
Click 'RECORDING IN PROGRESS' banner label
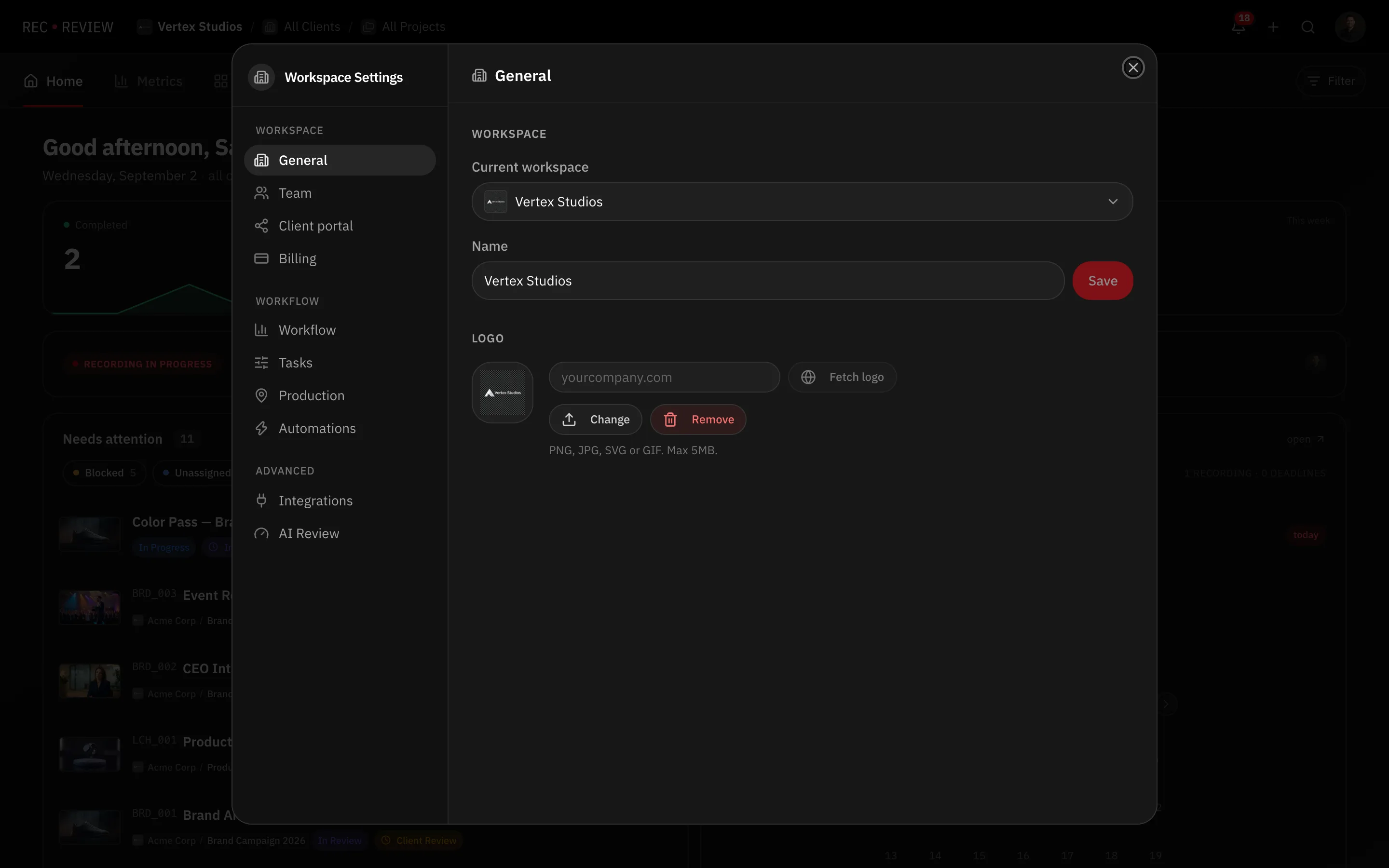coord(142,364)
